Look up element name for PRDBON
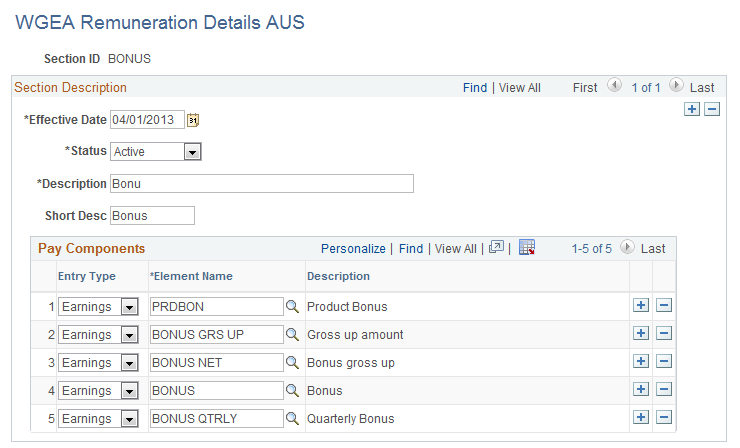 (x=292, y=307)
